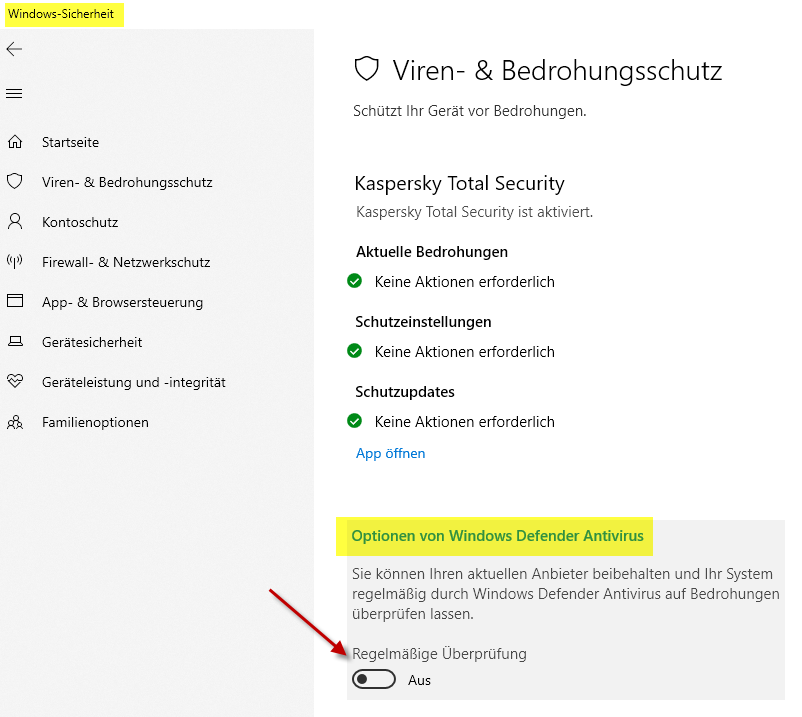Screen dimensions: 802x717
Task: Click the Familienoptionen people icon
Action: [14, 422]
